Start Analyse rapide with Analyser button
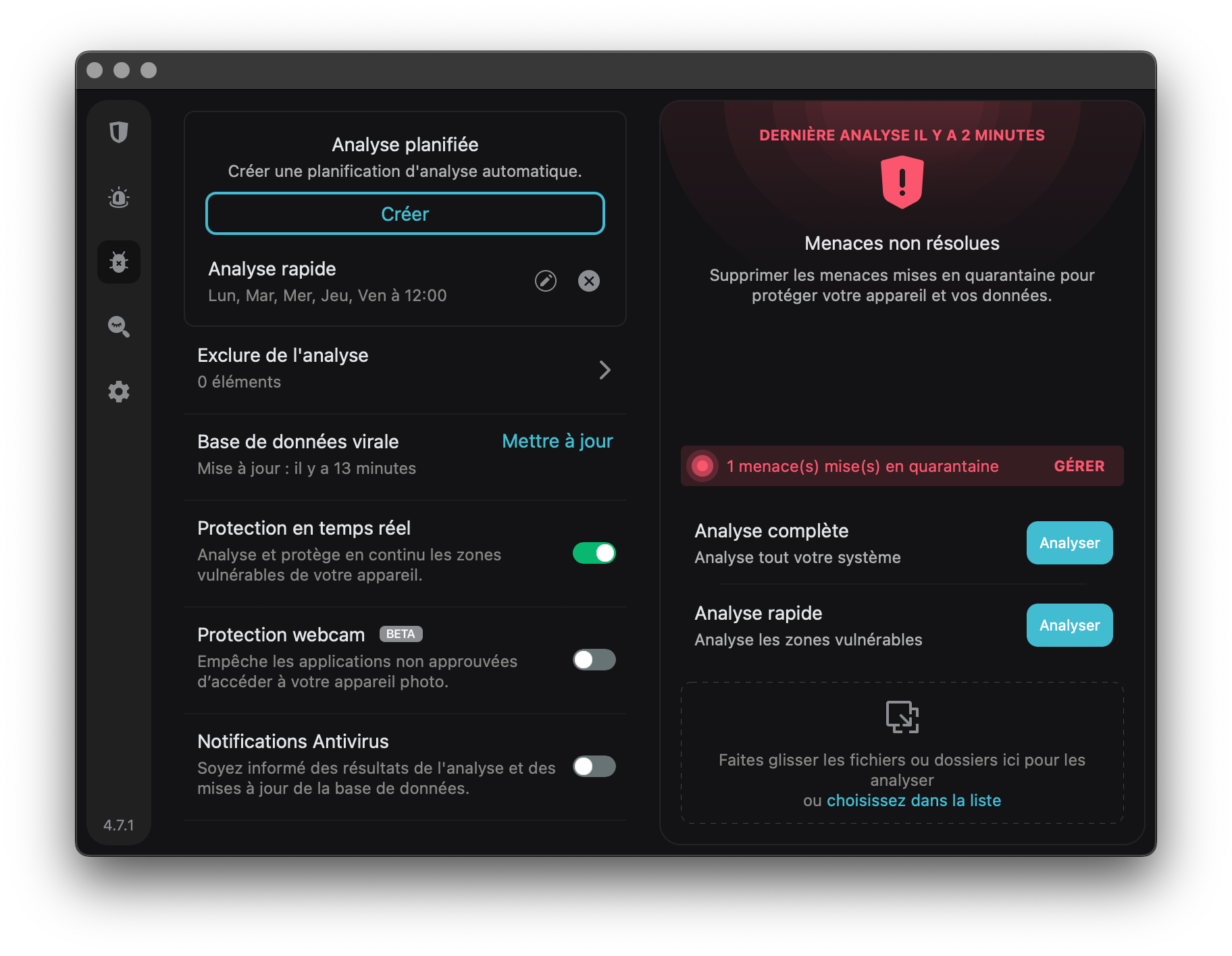Image resolution: width=1232 pixels, height=956 pixels. 1070,625
